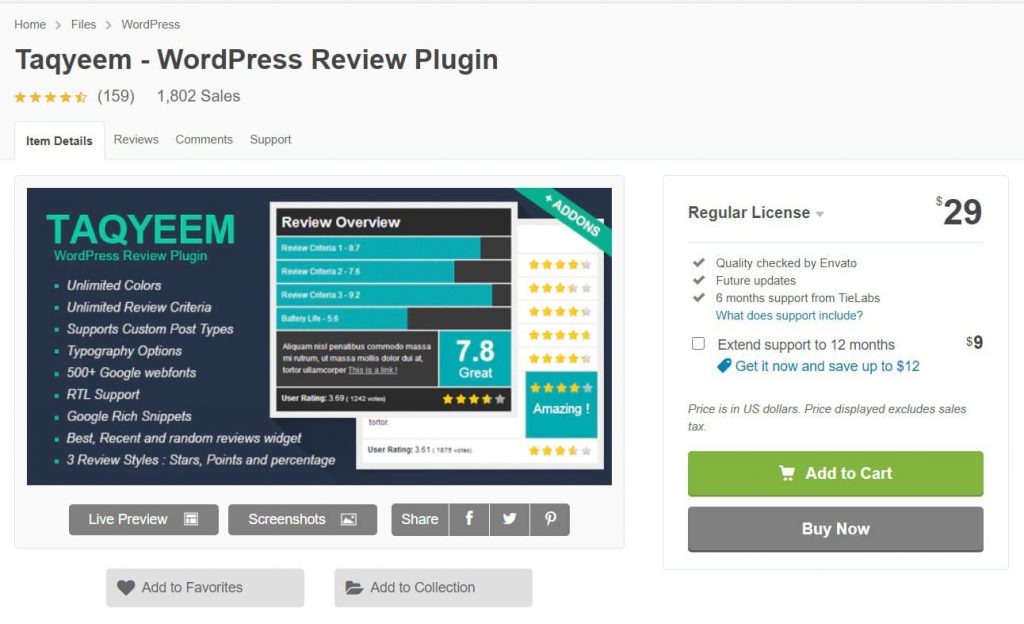
Task: Launch the Live Preview
Action: pyautogui.click(x=143, y=519)
